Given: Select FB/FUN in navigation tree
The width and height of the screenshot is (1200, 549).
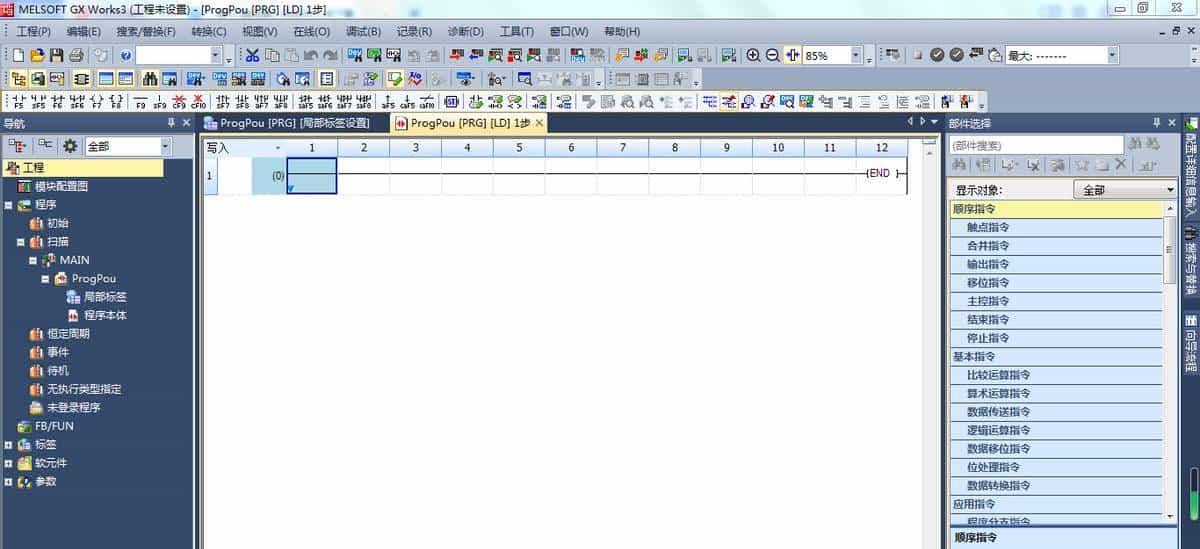Looking at the screenshot, I should (54, 426).
